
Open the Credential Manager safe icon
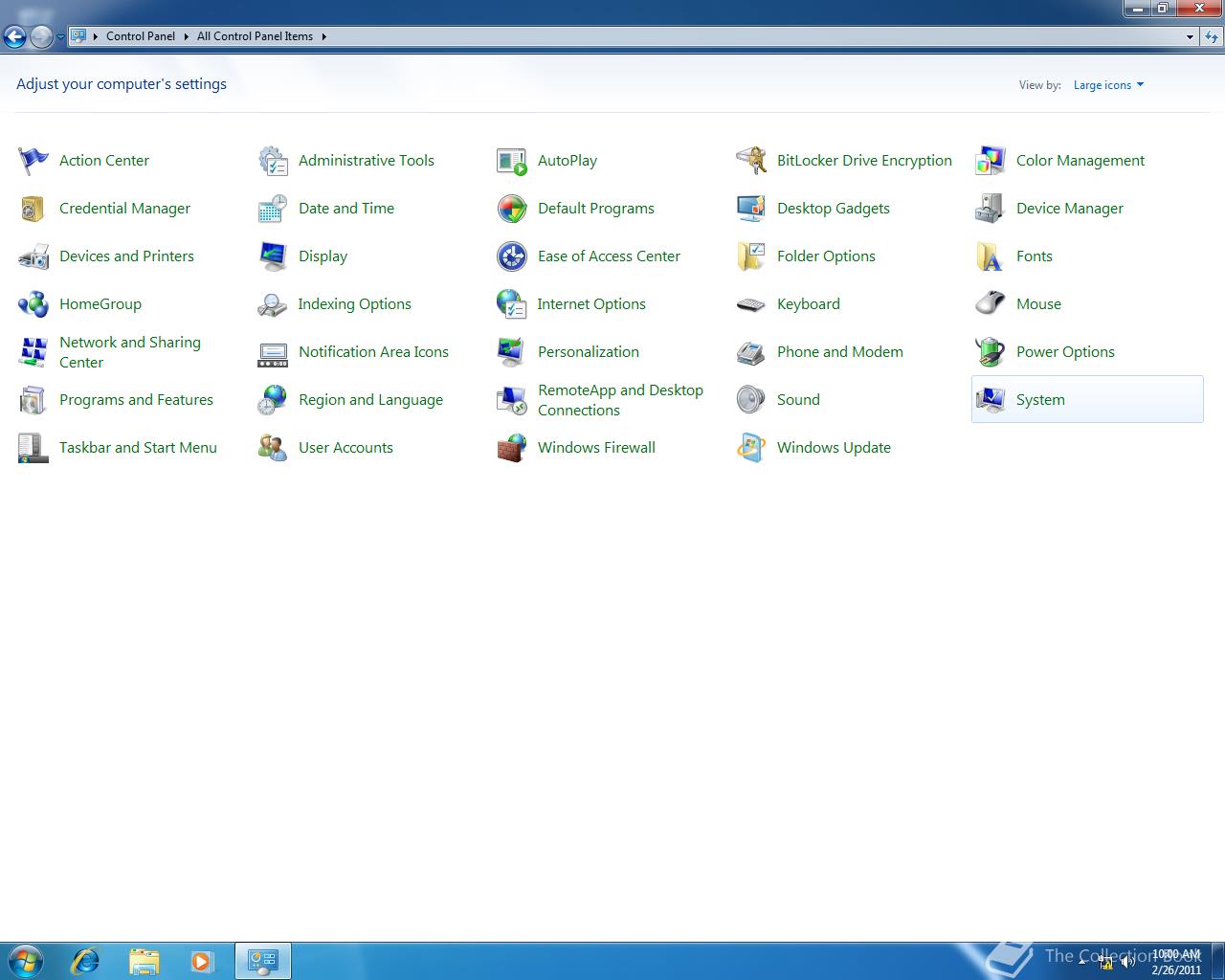click(33, 209)
